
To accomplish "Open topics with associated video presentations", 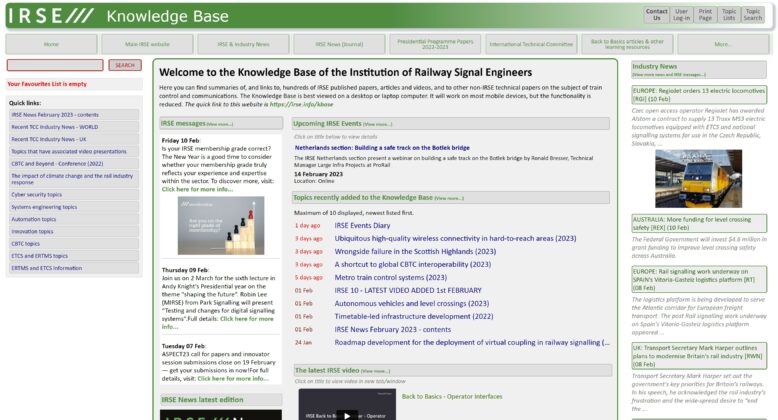I will point(73,151).
